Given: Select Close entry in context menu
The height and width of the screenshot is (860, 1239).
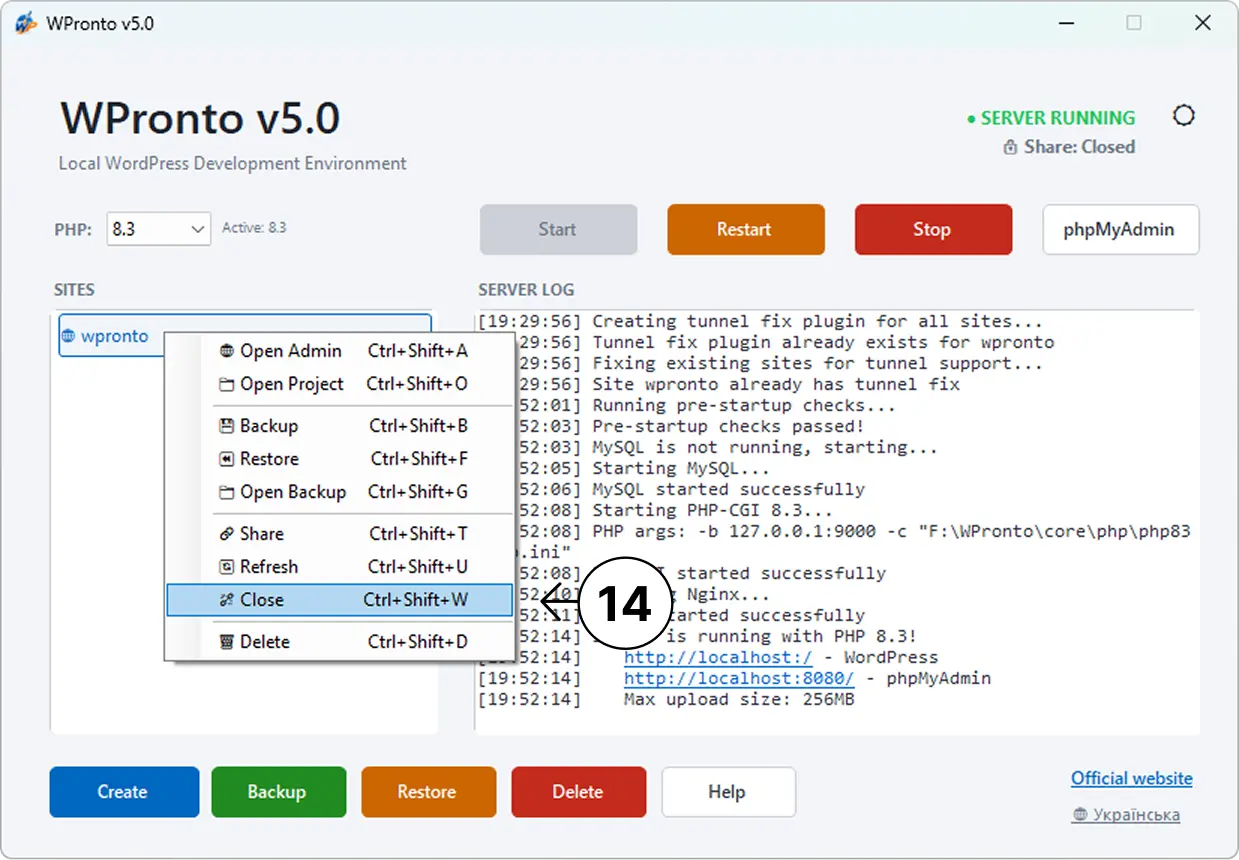Looking at the screenshot, I should click(339, 600).
